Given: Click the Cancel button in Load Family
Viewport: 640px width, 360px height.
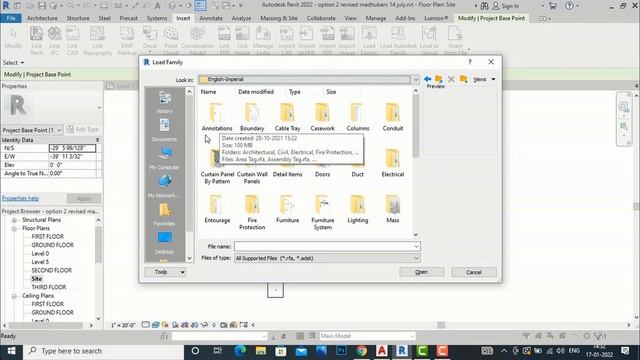Looking at the screenshot, I should (x=474, y=272).
